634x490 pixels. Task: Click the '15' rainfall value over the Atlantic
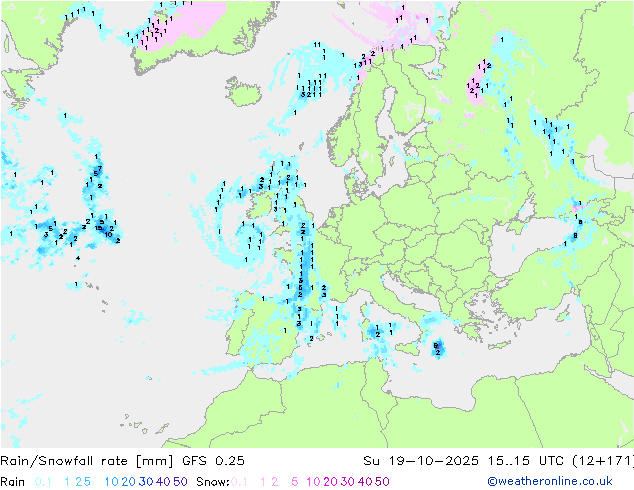98,228
